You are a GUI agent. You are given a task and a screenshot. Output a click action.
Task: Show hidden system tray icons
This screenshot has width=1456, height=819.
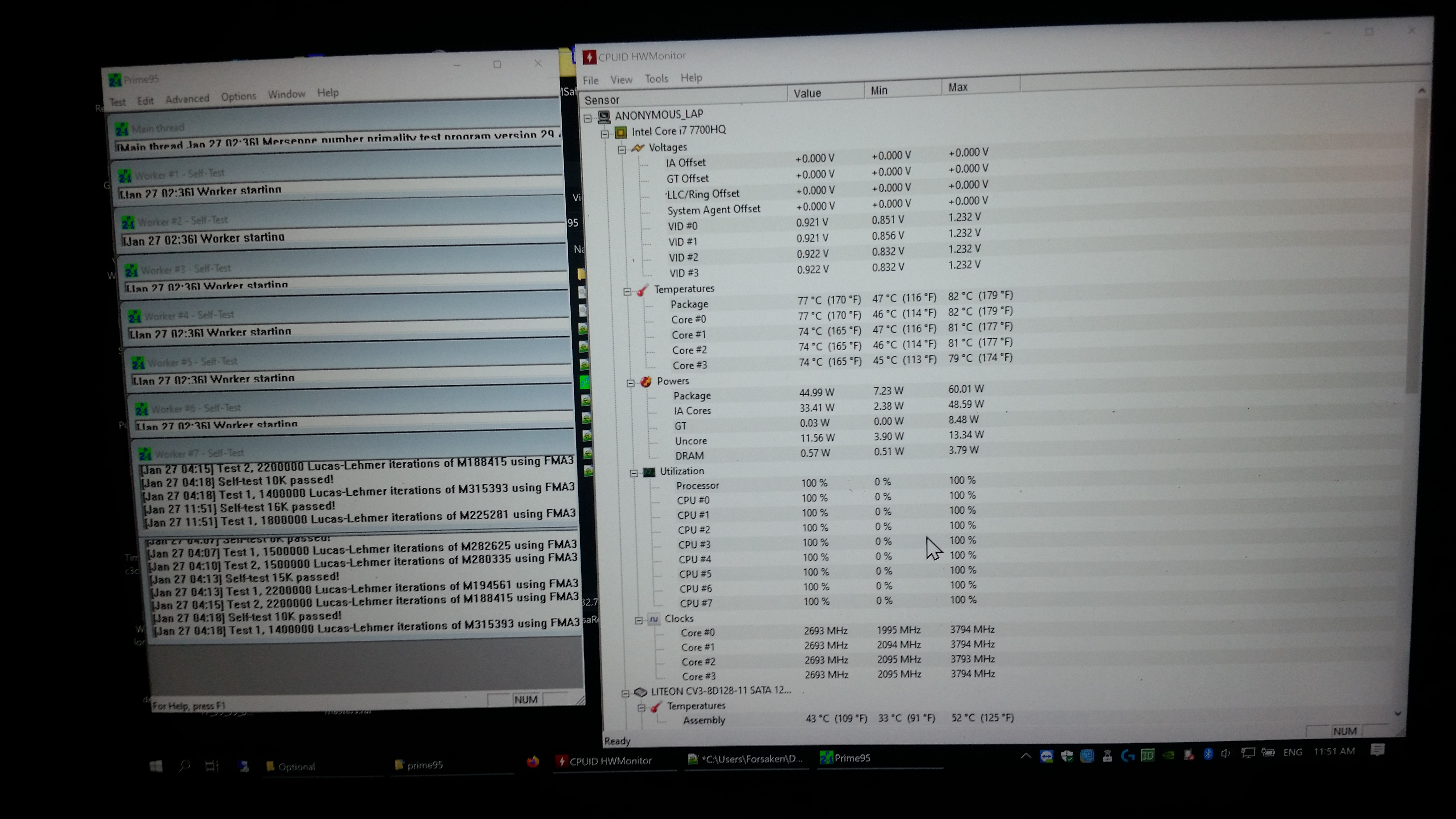click(1025, 756)
